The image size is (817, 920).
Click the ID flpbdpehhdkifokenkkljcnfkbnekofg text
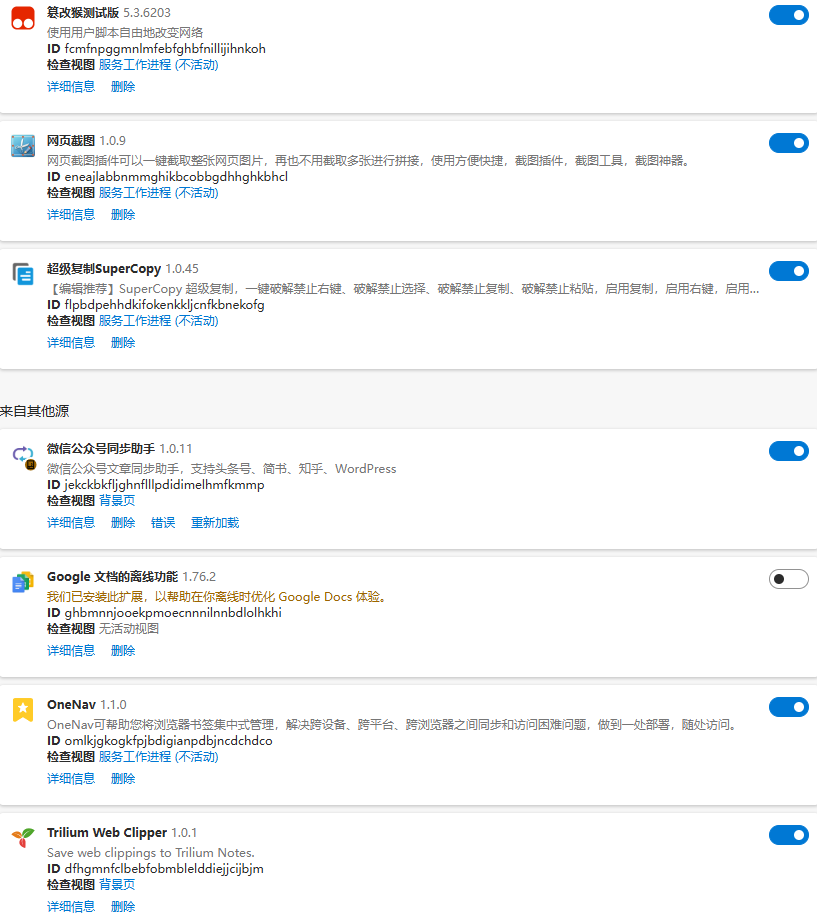click(x=156, y=305)
